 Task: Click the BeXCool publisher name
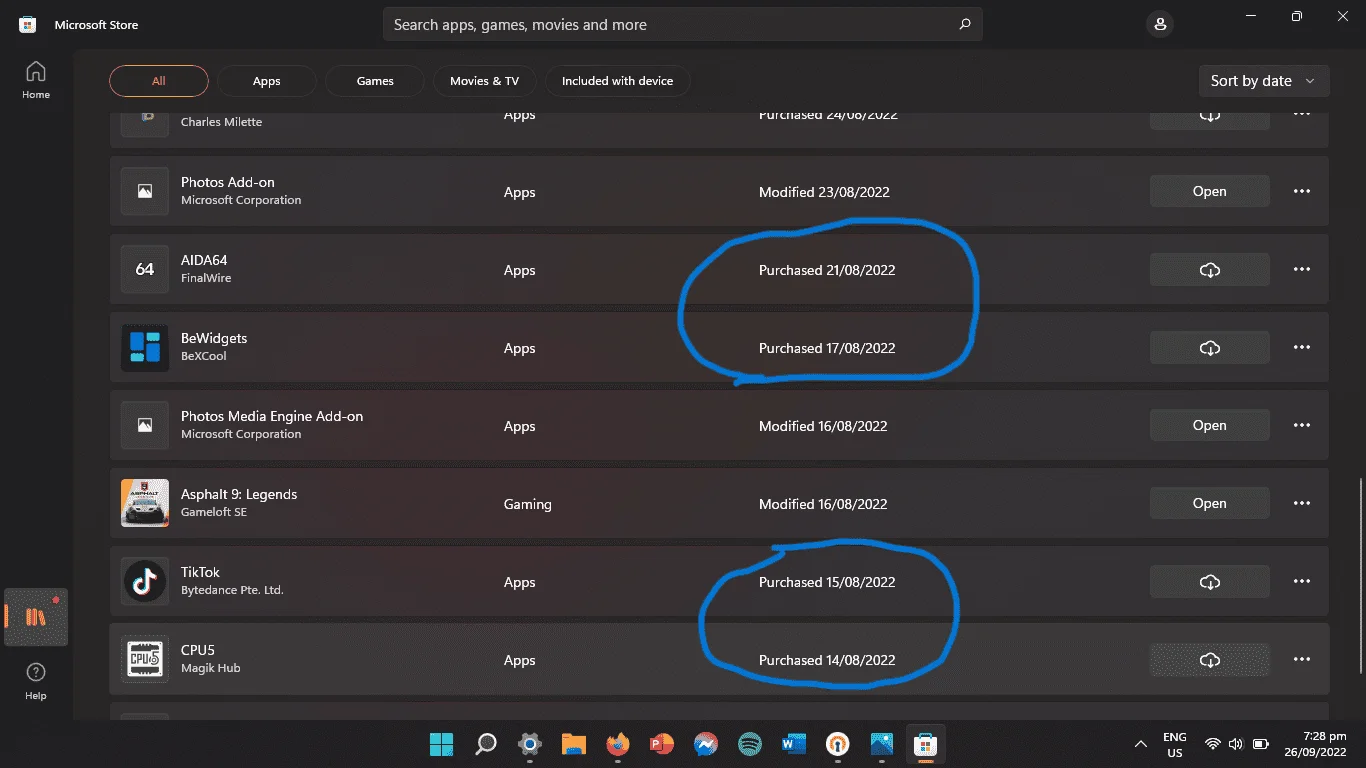tap(204, 356)
